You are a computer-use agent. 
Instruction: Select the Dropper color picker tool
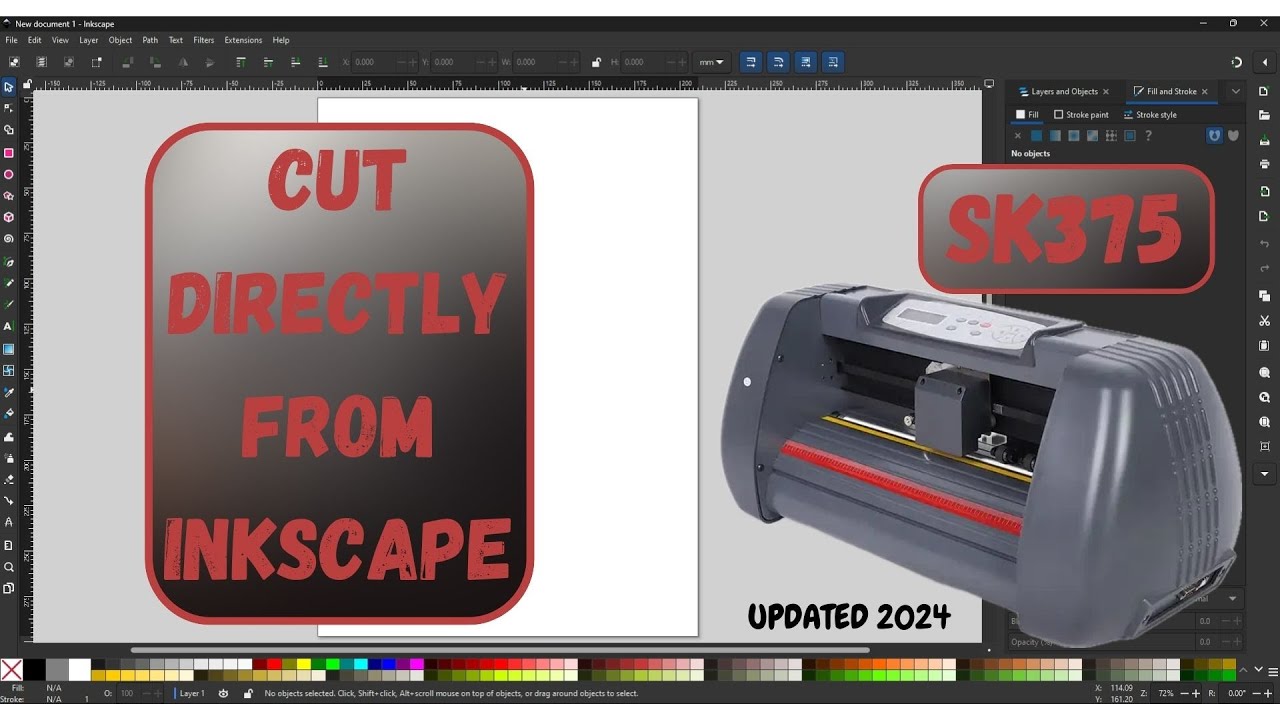[9, 392]
